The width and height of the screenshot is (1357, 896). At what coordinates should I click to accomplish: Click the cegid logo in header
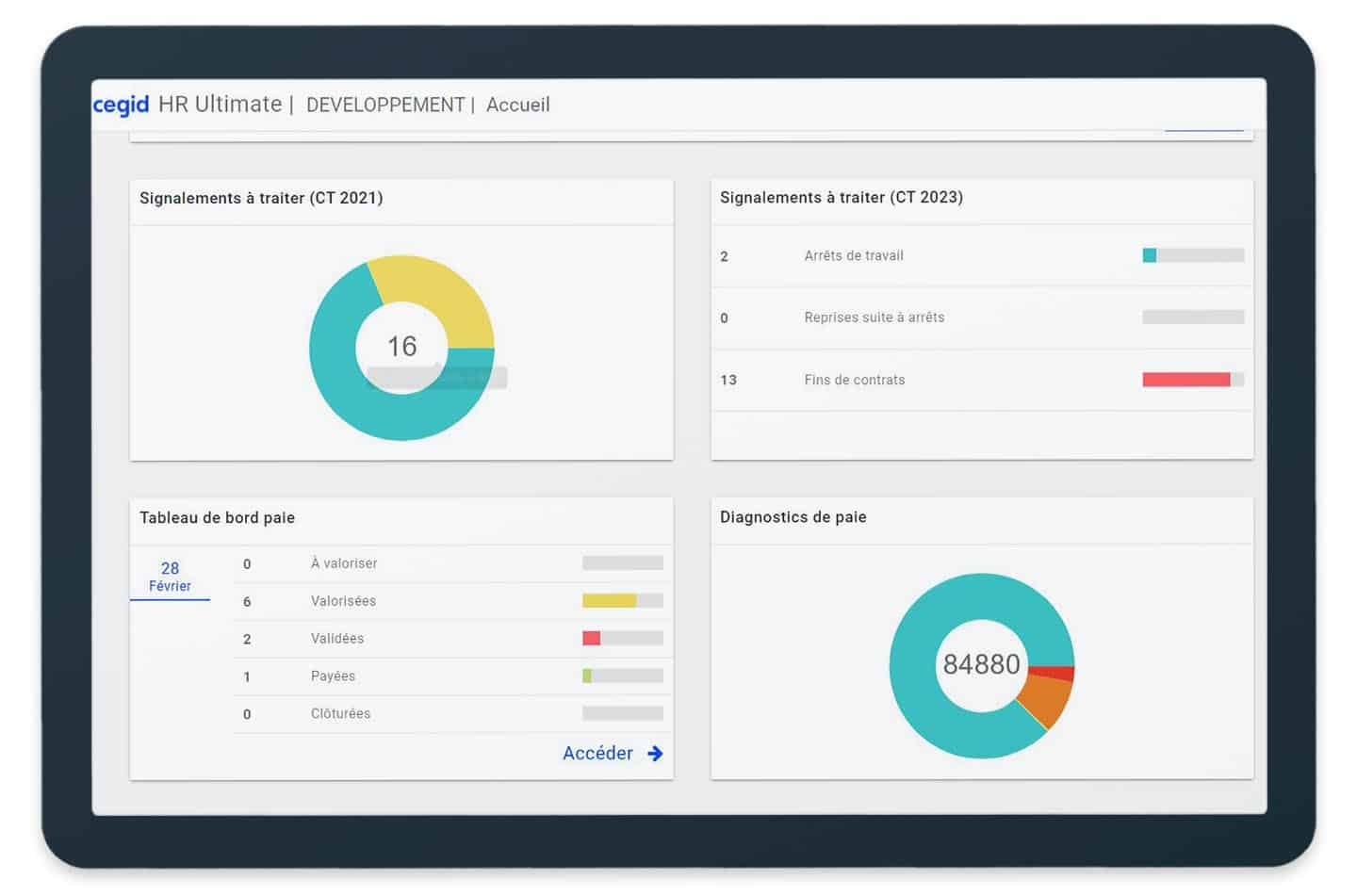coord(121,105)
